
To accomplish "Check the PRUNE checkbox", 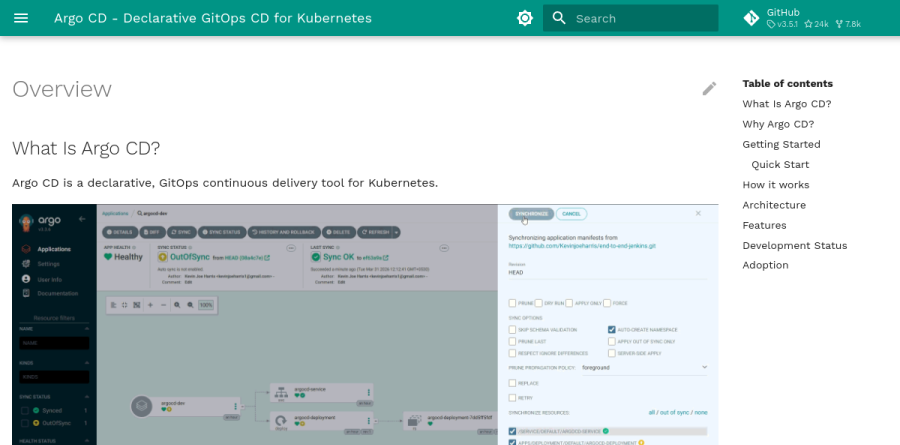I will (512, 303).
